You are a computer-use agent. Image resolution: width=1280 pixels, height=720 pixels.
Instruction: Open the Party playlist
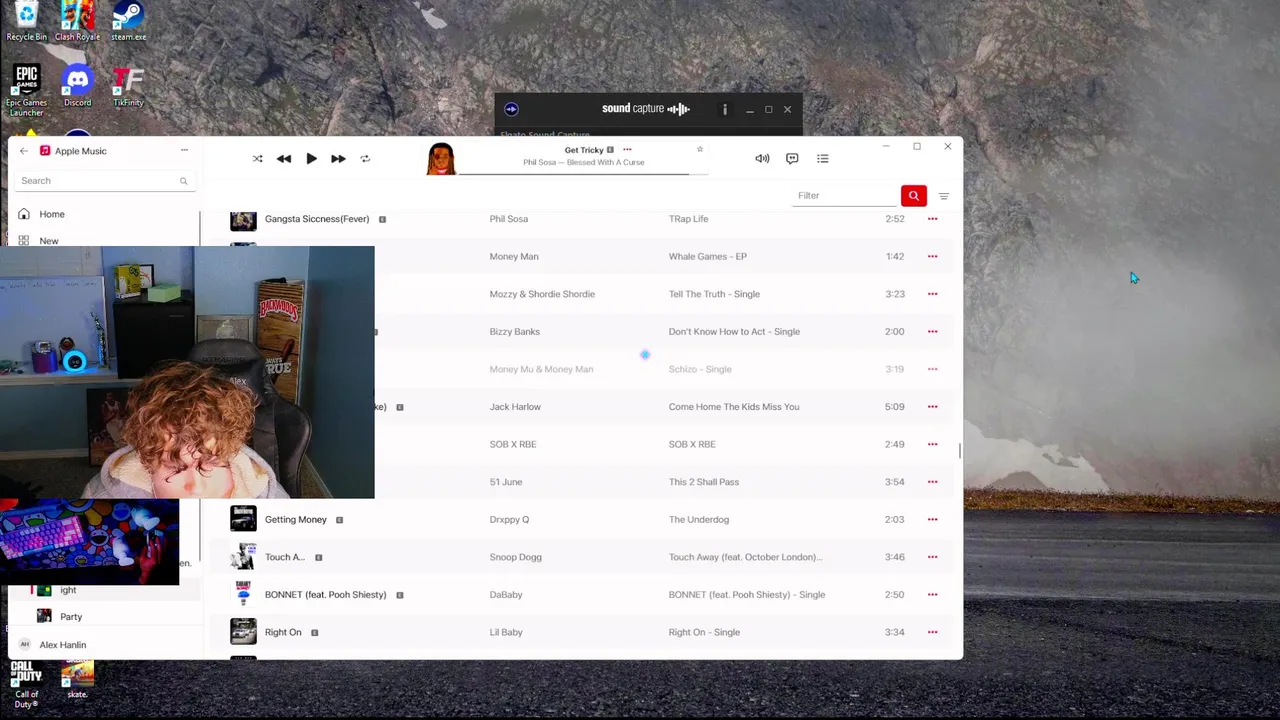click(x=71, y=617)
